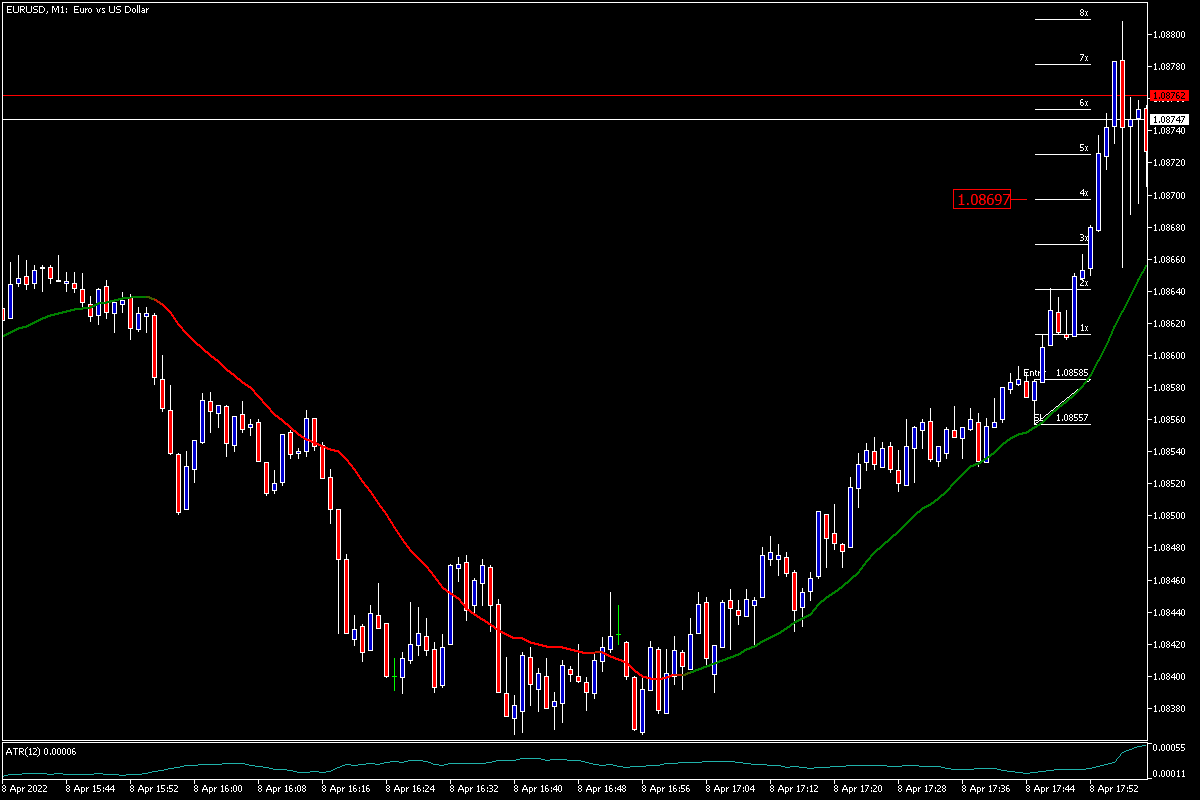Click the 1.08660 price axis tick

pos(1168,260)
